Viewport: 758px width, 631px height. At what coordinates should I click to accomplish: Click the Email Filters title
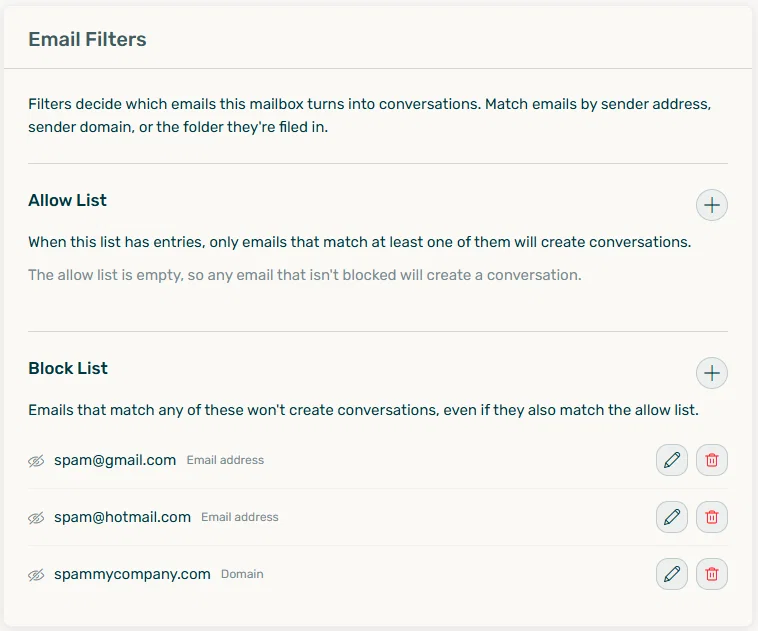pos(87,39)
